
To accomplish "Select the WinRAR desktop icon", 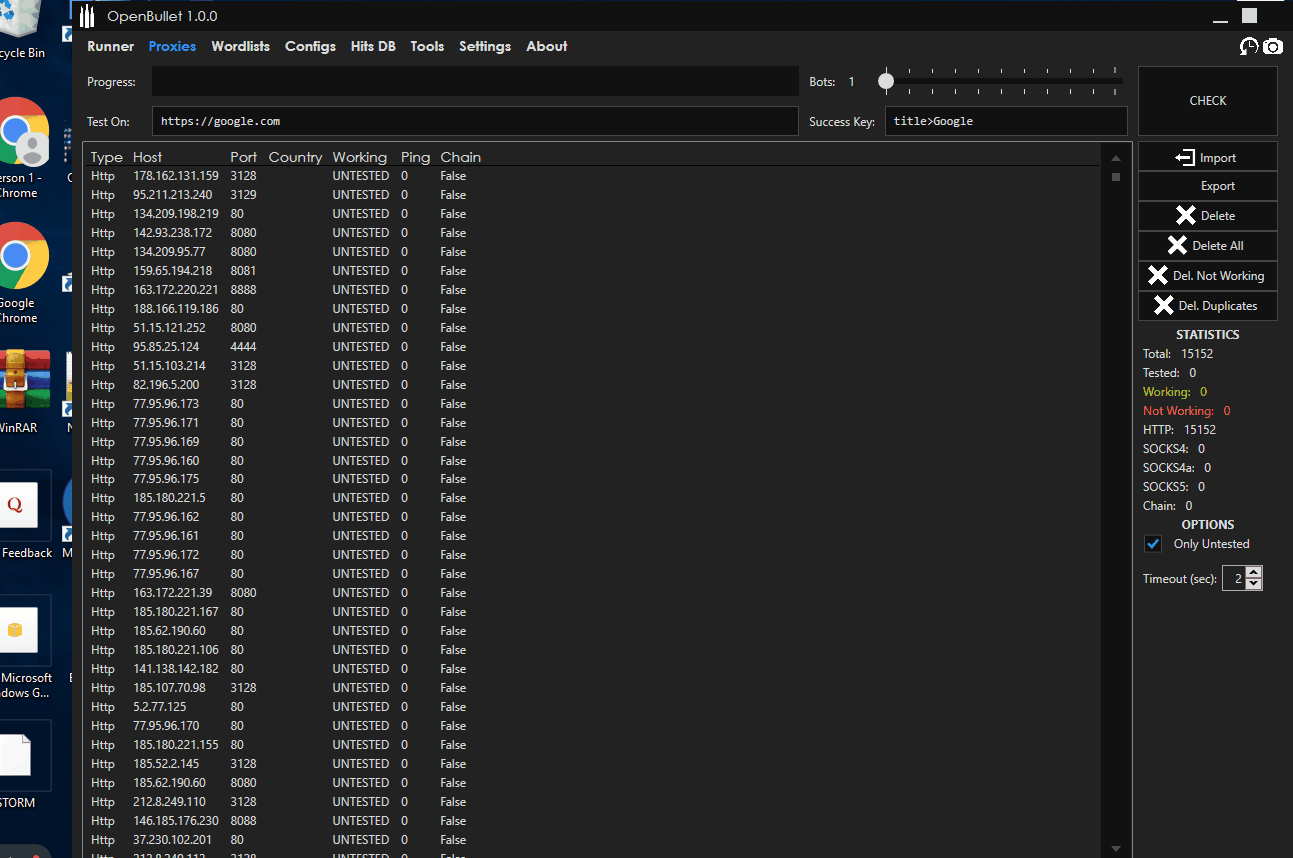I will pyautogui.click(x=22, y=390).
